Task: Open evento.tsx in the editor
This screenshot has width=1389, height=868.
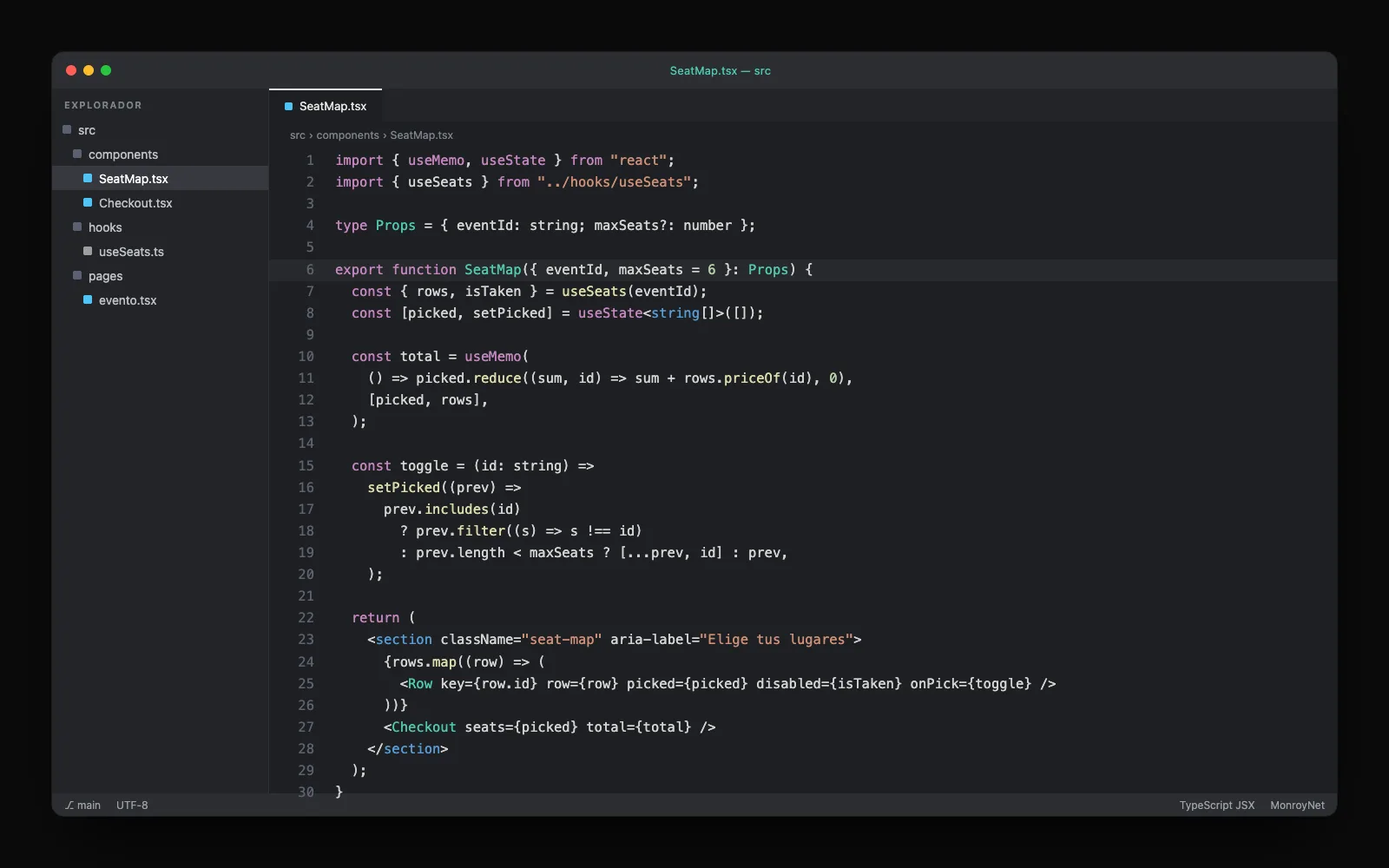Action: [161, 300]
